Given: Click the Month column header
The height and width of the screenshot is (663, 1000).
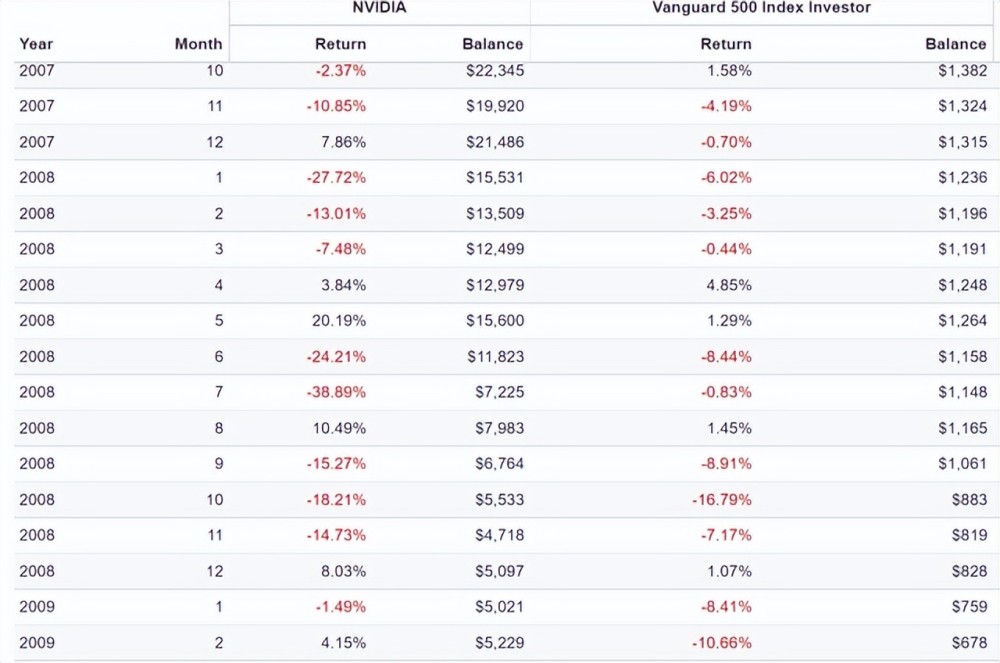Looking at the screenshot, I should (198, 44).
